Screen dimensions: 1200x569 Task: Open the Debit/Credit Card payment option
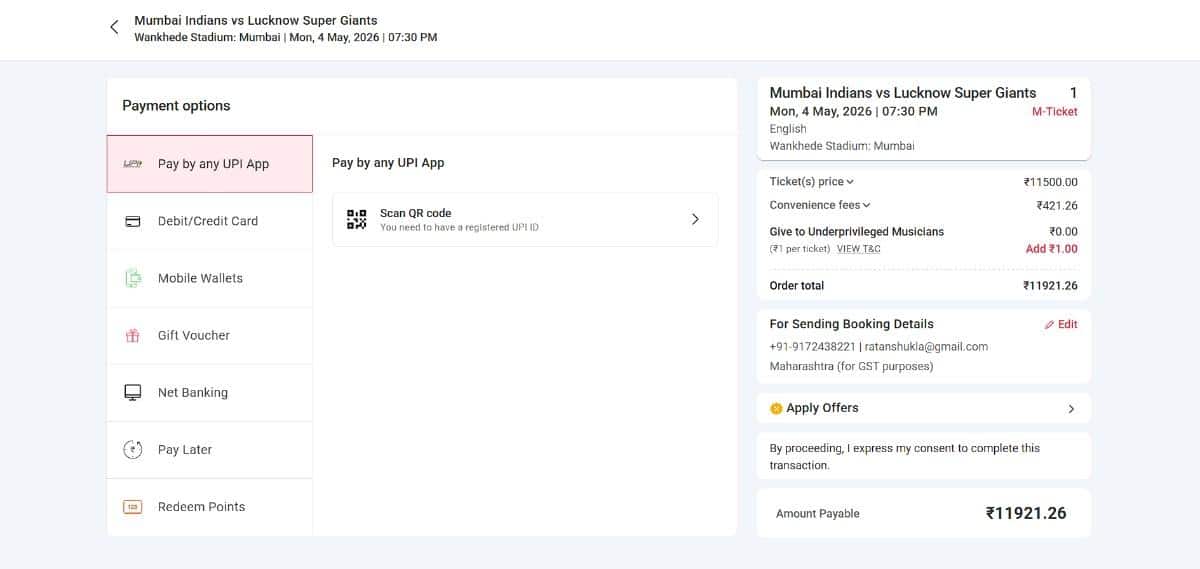(x=210, y=221)
